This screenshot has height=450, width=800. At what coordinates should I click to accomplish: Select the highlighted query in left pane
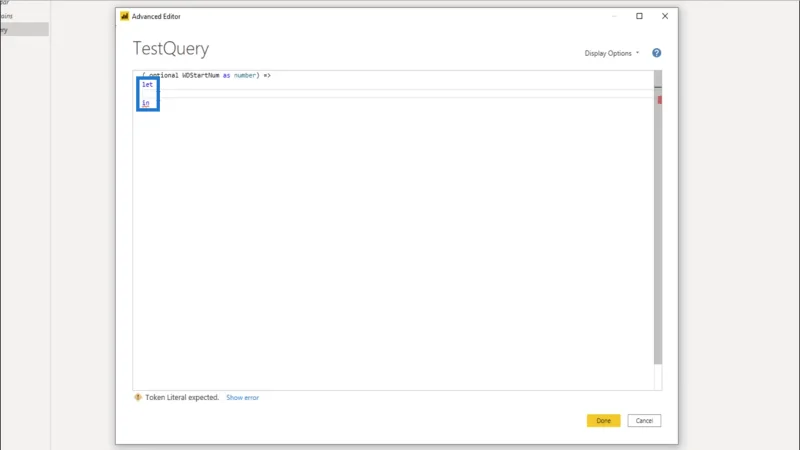coord(24,30)
